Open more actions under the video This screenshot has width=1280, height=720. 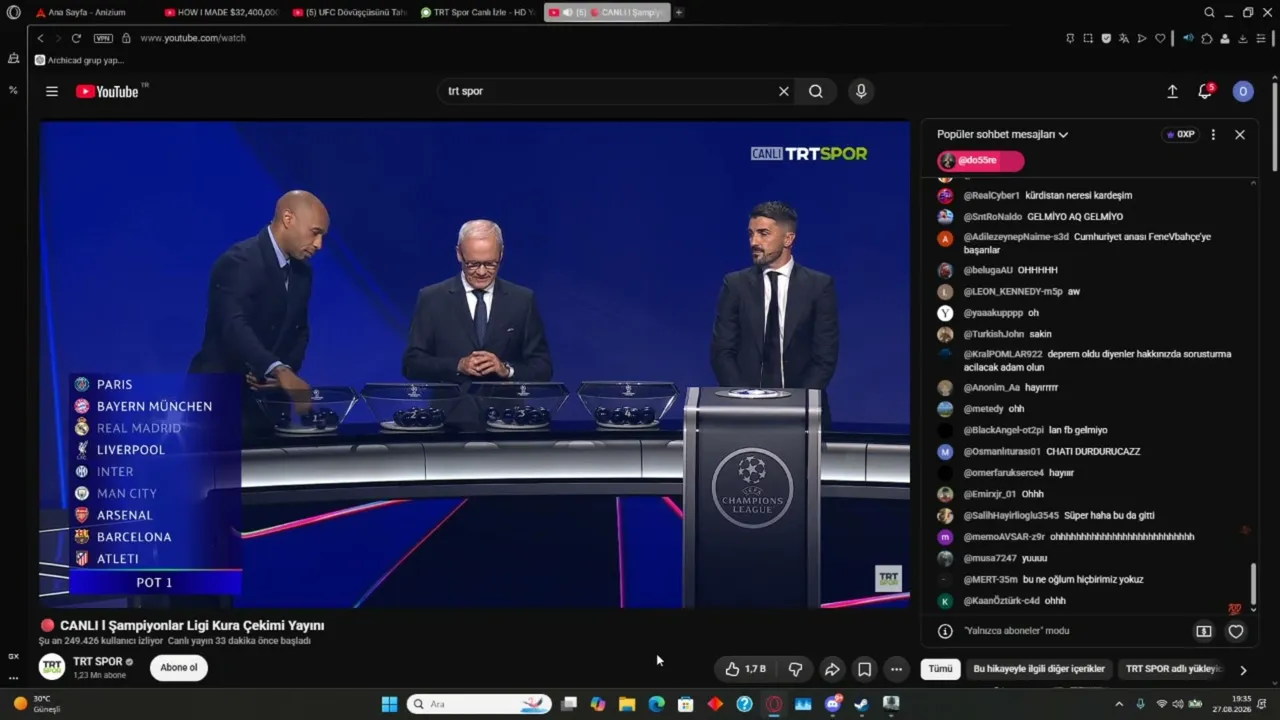coord(897,669)
